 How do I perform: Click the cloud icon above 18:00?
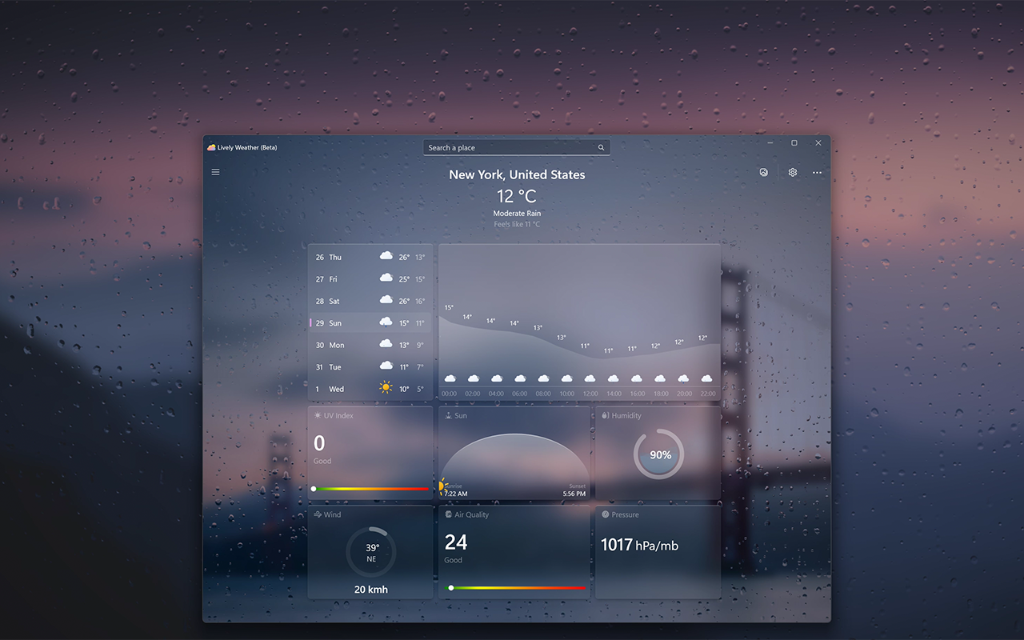pos(660,378)
